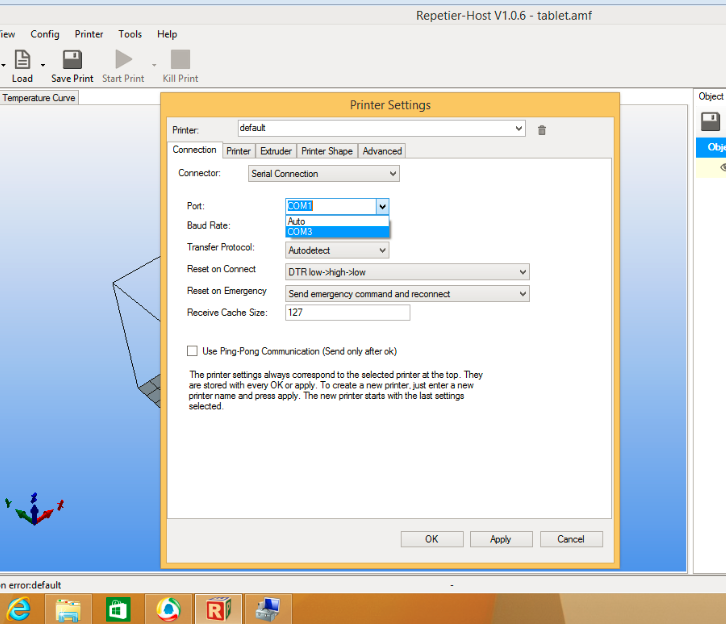Select COM3 in Port list
726x624 pixels.
[337, 232]
